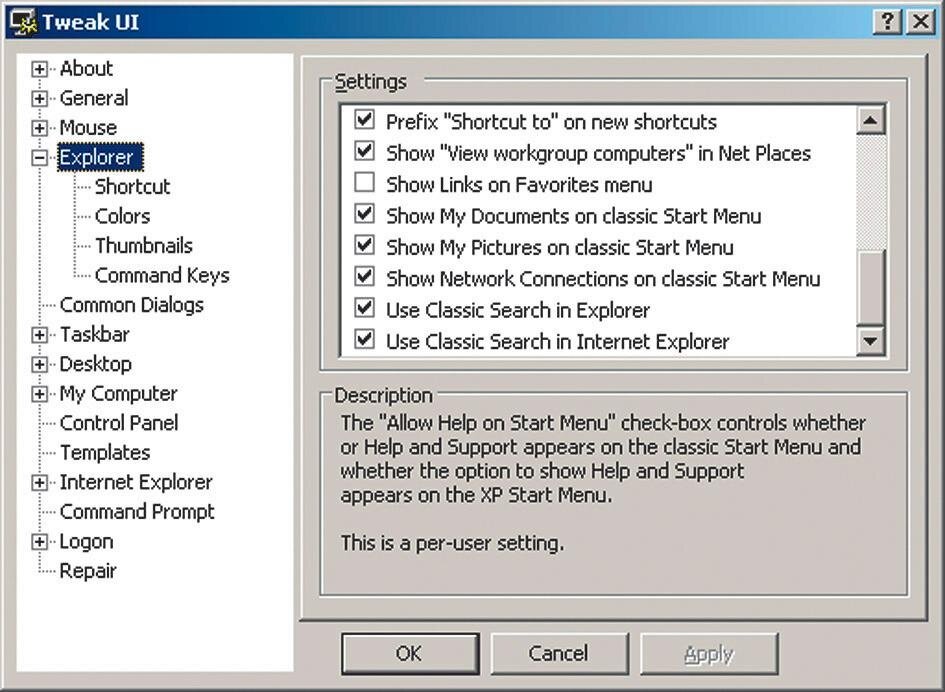Open the Control Panel tree item

[118, 423]
